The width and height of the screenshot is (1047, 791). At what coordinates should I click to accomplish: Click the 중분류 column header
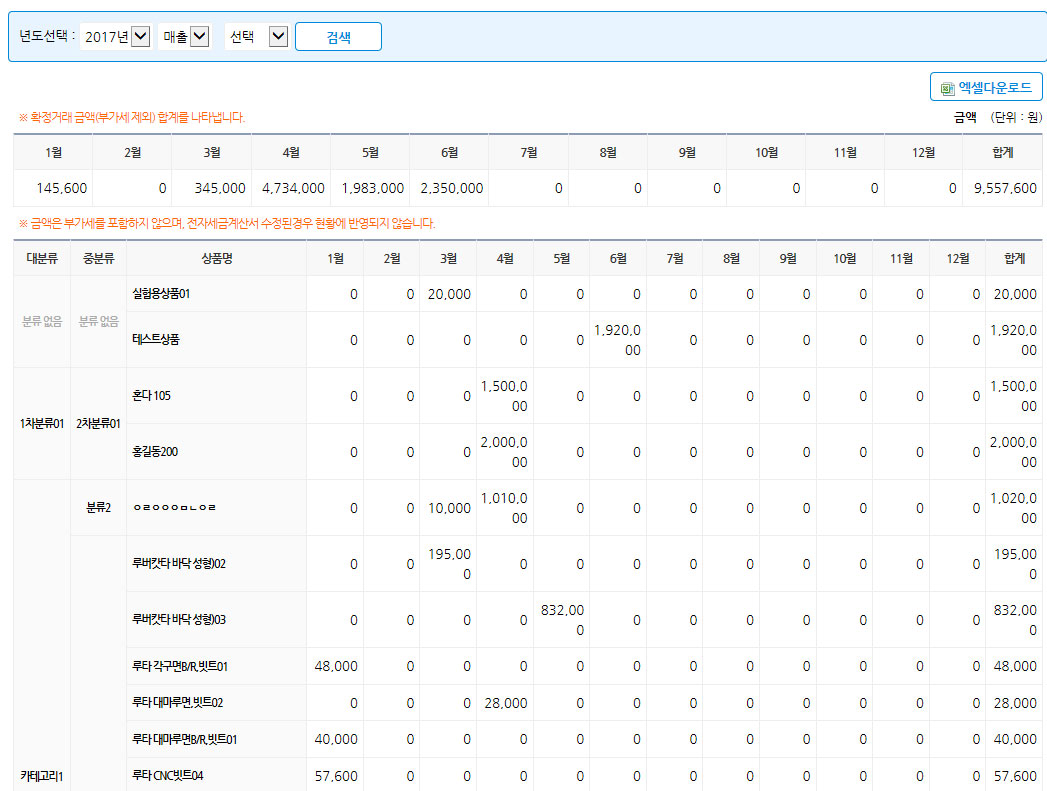click(98, 258)
